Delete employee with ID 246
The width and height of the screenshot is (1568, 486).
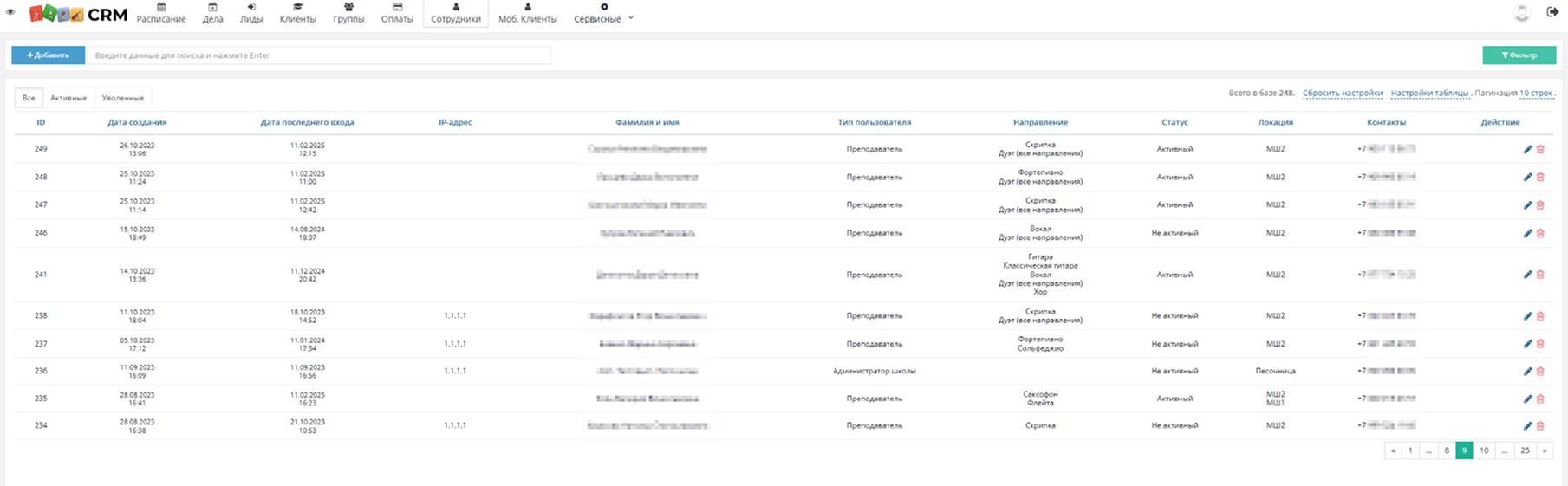click(x=1540, y=233)
